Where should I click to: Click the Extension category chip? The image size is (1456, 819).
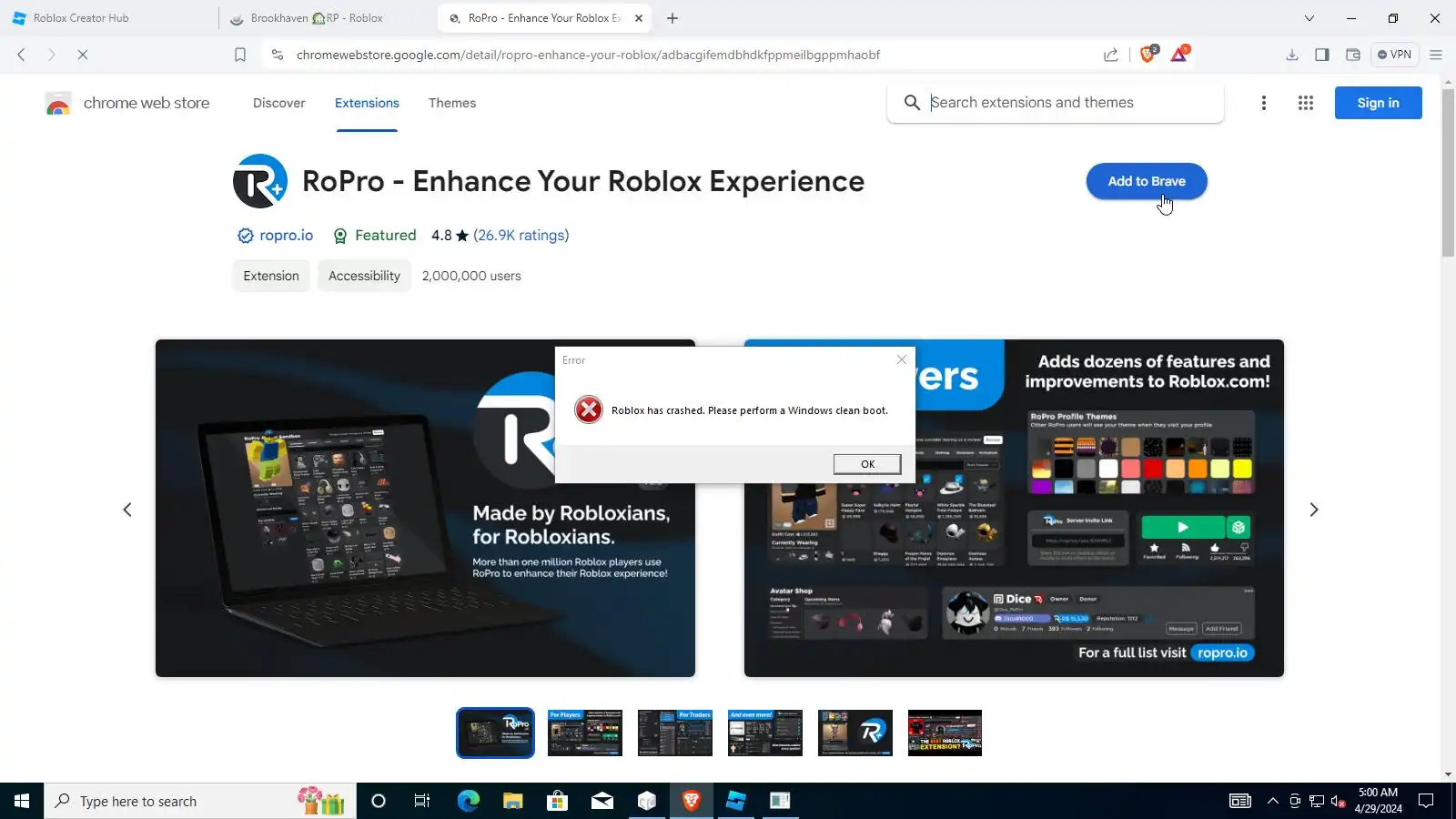[271, 276]
